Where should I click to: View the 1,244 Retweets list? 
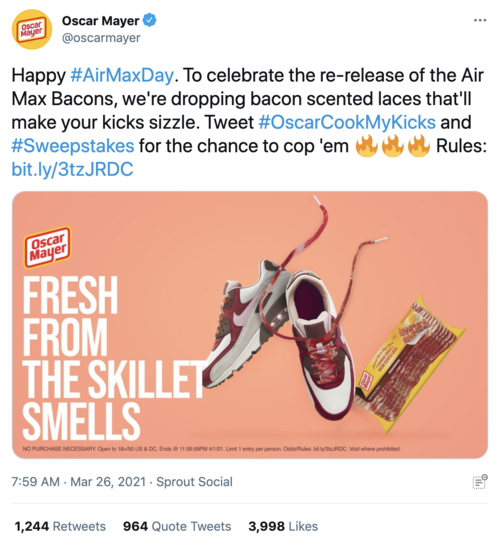(x=60, y=526)
